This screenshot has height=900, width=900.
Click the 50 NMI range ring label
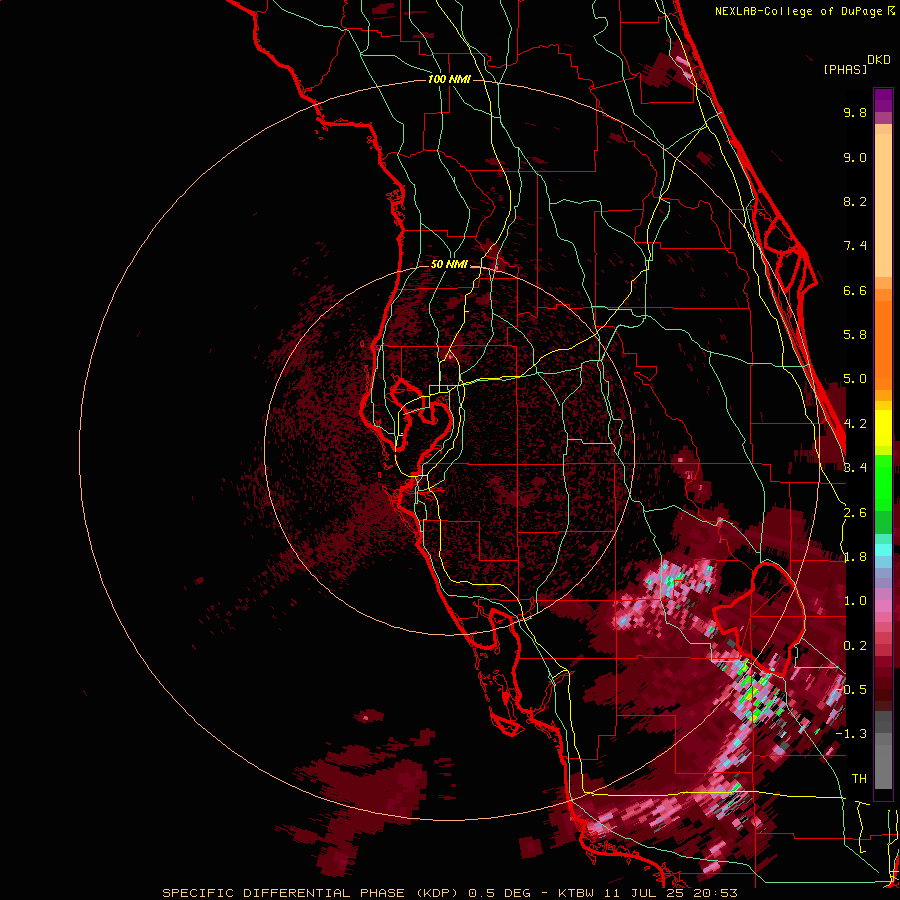(x=449, y=265)
